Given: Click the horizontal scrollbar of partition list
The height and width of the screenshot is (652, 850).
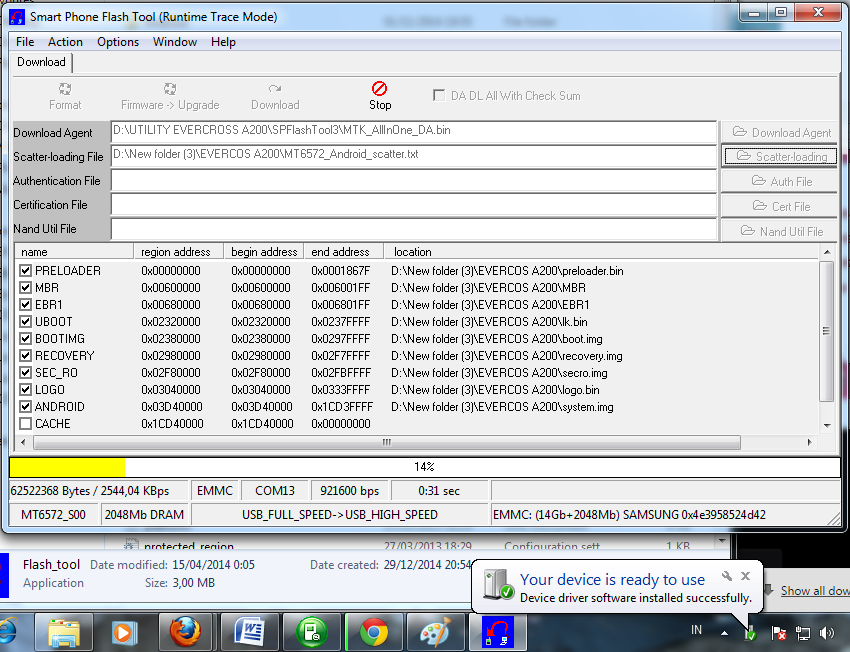Looking at the screenshot, I should pyautogui.click(x=387, y=442).
